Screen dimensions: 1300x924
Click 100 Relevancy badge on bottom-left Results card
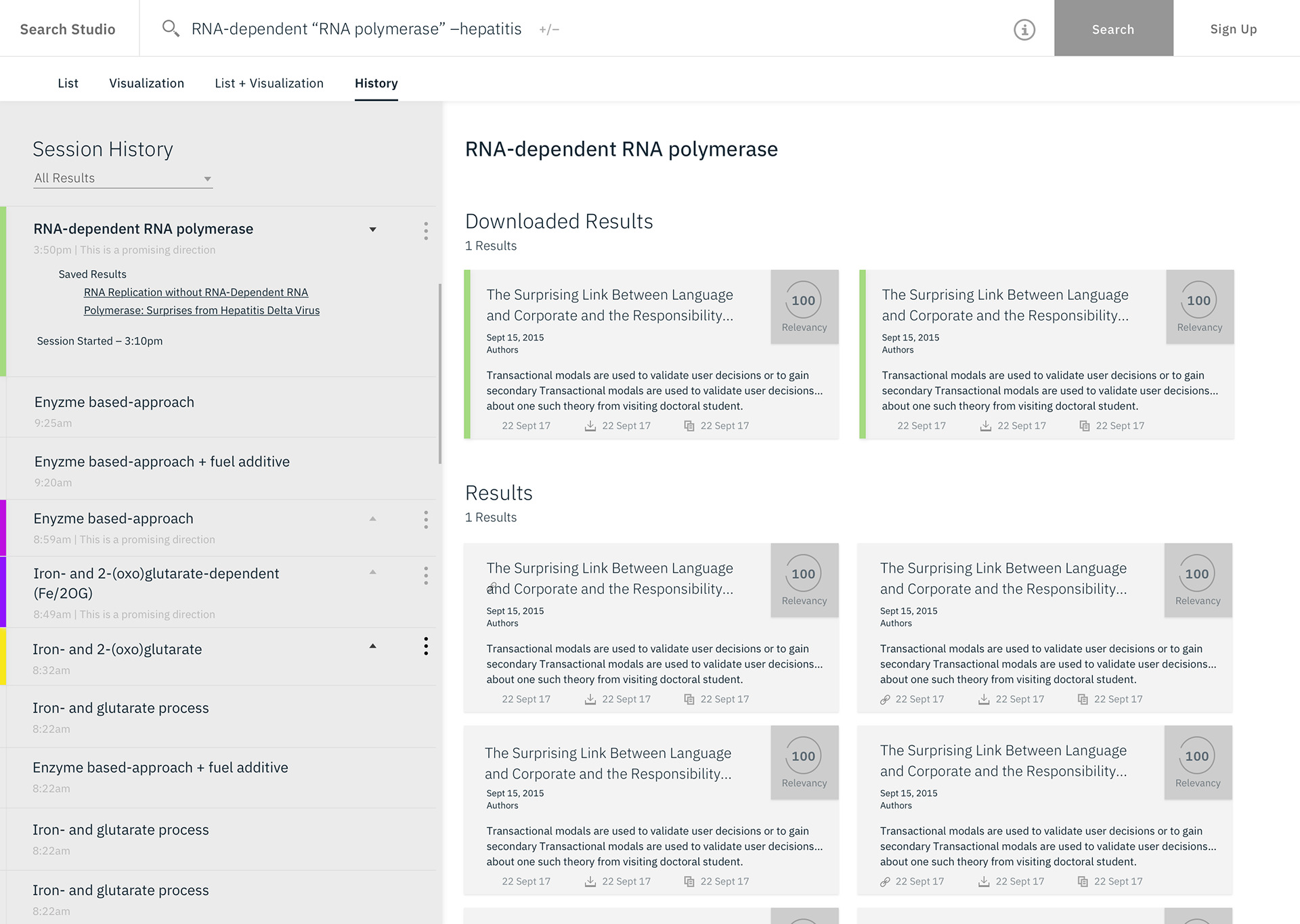[x=804, y=762]
